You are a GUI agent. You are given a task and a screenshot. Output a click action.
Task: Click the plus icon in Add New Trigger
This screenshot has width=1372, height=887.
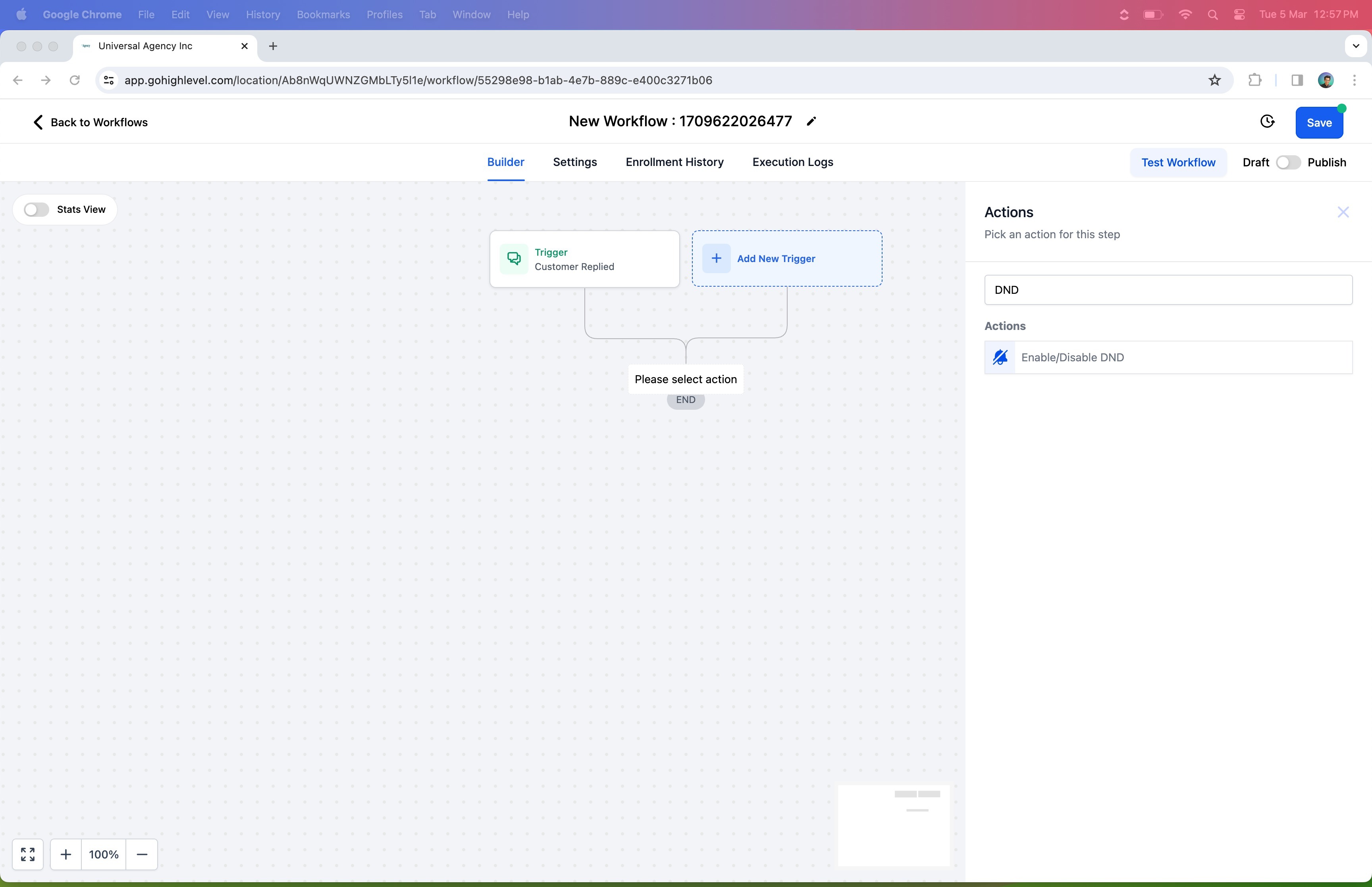tap(716, 258)
